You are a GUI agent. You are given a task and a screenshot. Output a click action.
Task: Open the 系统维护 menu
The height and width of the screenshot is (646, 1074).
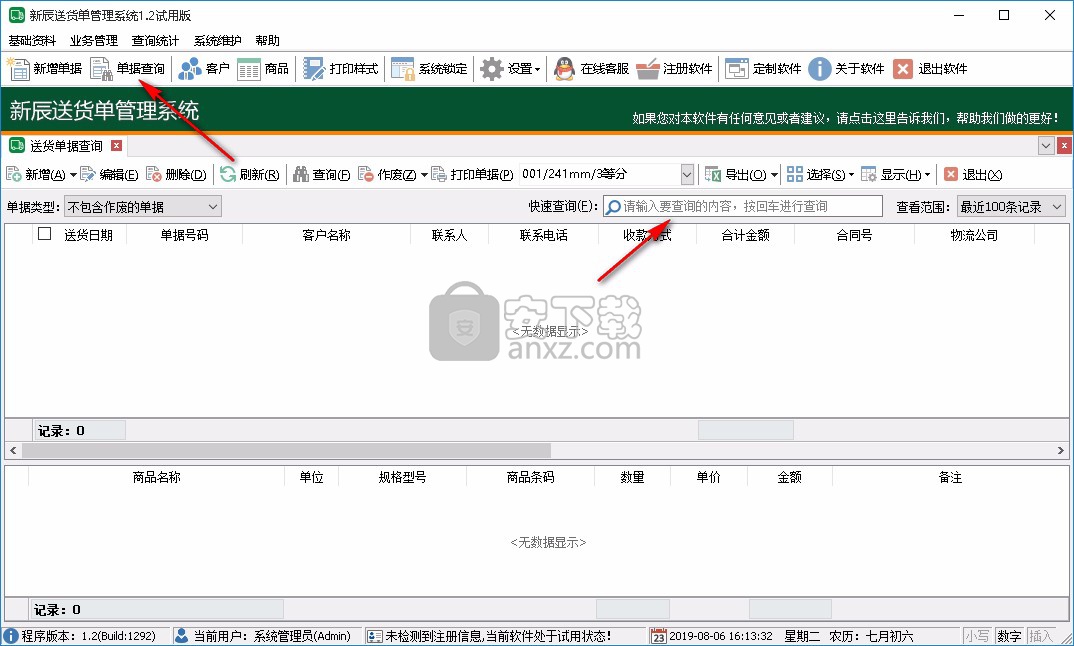pyautogui.click(x=218, y=40)
